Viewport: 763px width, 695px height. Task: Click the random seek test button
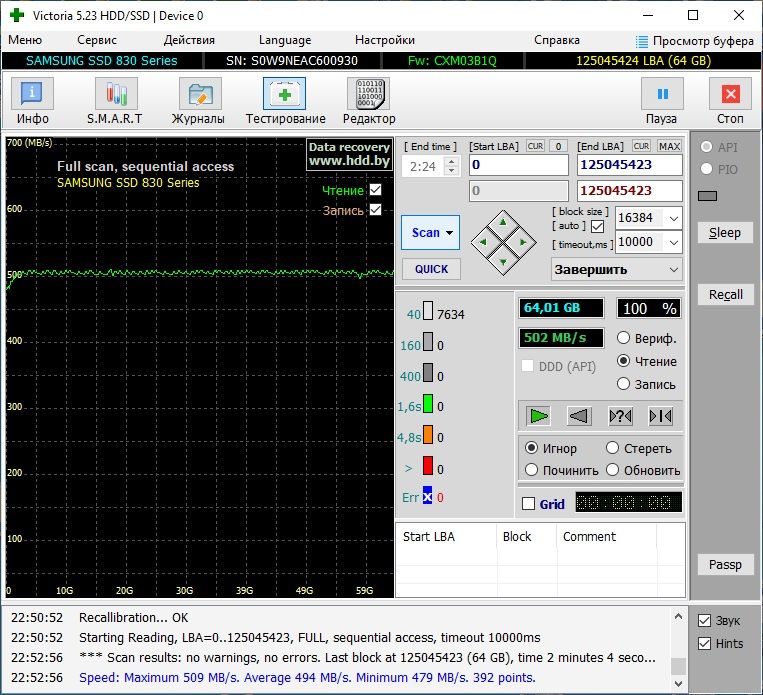[x=620, y=416]
